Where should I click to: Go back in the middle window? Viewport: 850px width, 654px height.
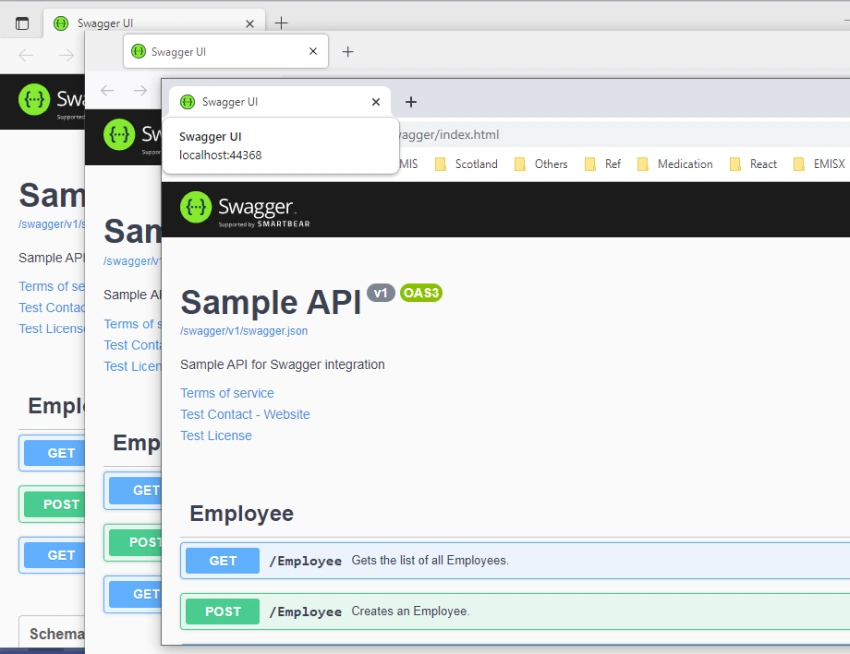tap(107, 90)
